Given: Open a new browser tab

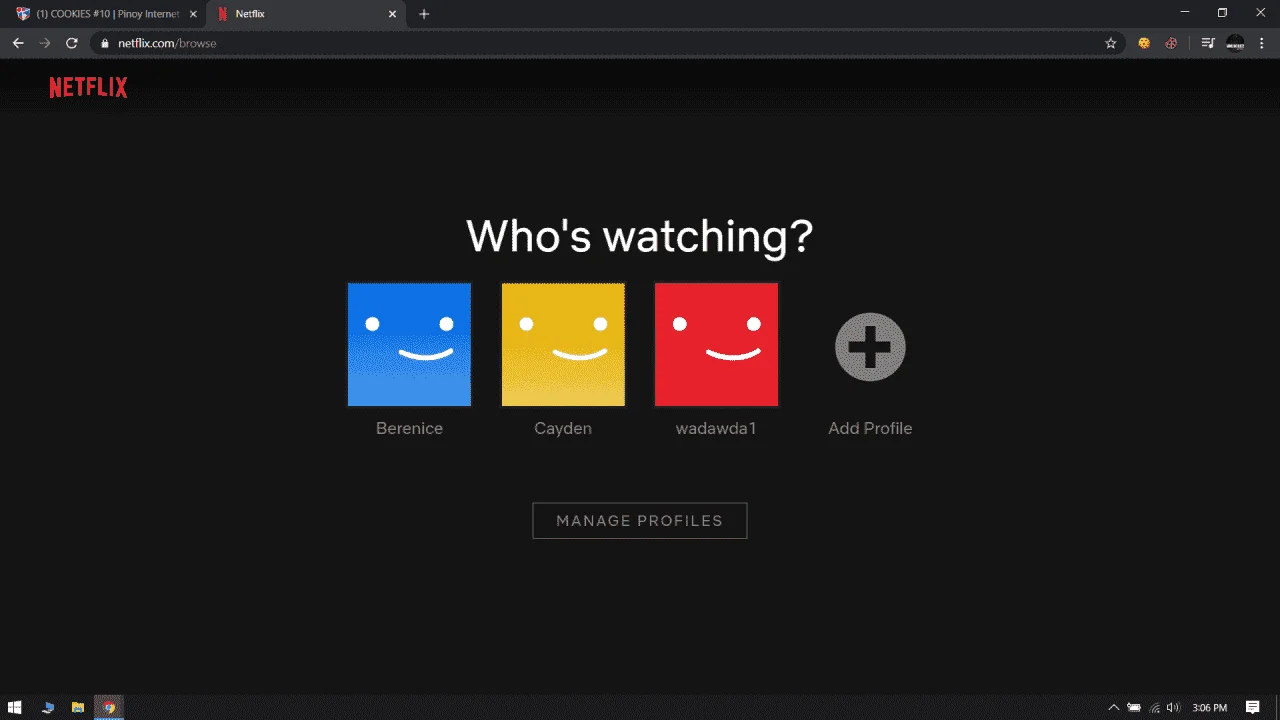Looking at the screenshot, I should click(x=424, y=14).
